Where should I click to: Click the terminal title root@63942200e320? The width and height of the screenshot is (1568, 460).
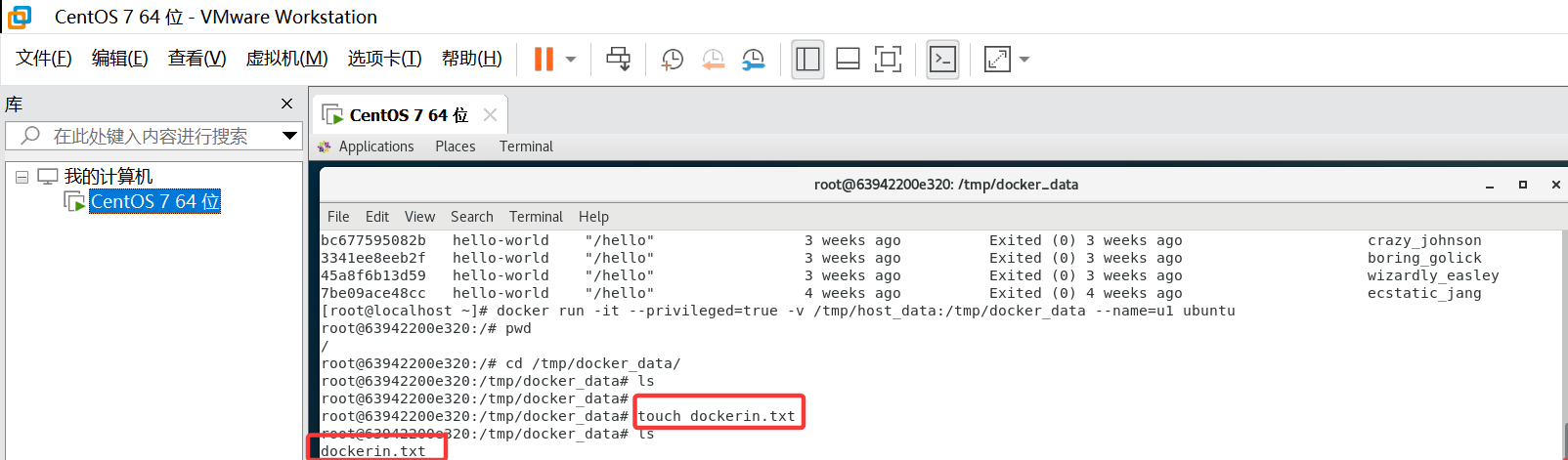[946, 185]
